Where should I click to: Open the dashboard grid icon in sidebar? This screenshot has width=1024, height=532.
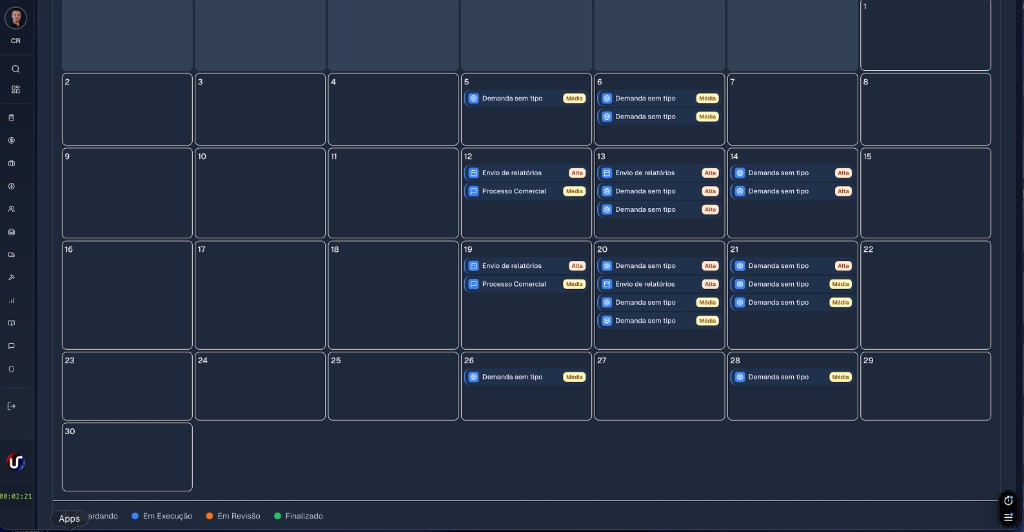pos(16,89)
